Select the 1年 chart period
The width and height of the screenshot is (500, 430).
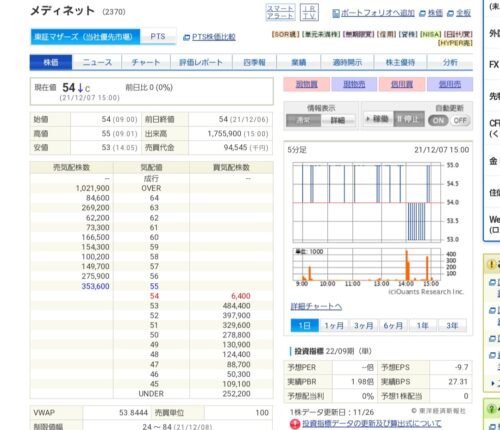click(x=423, y=326)
